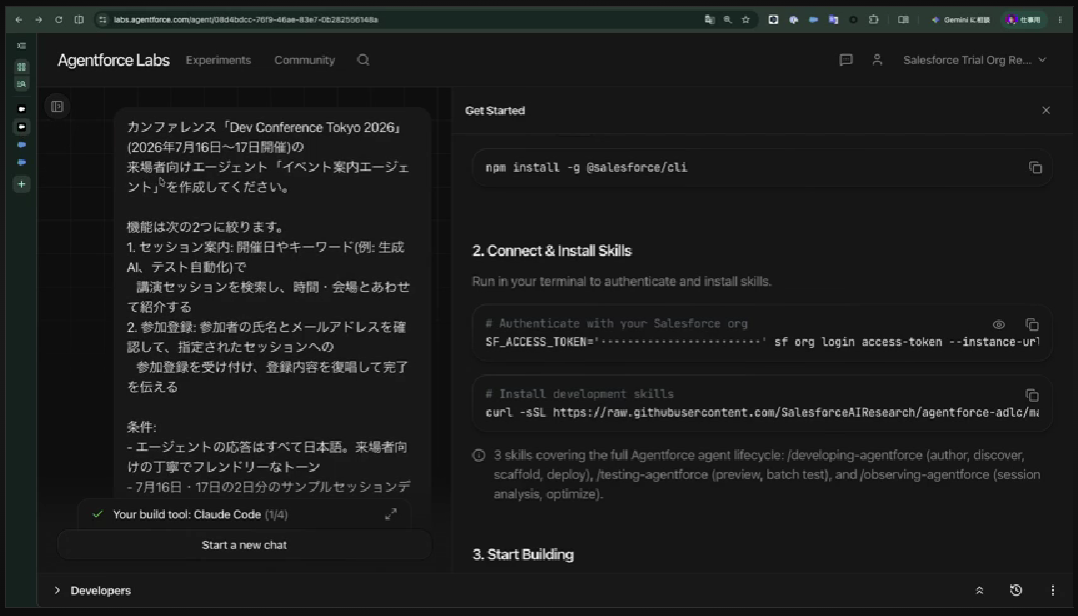This screenshot has height=616, width=1078.
Task: Open the Community menu item
Action: point(305,60)
